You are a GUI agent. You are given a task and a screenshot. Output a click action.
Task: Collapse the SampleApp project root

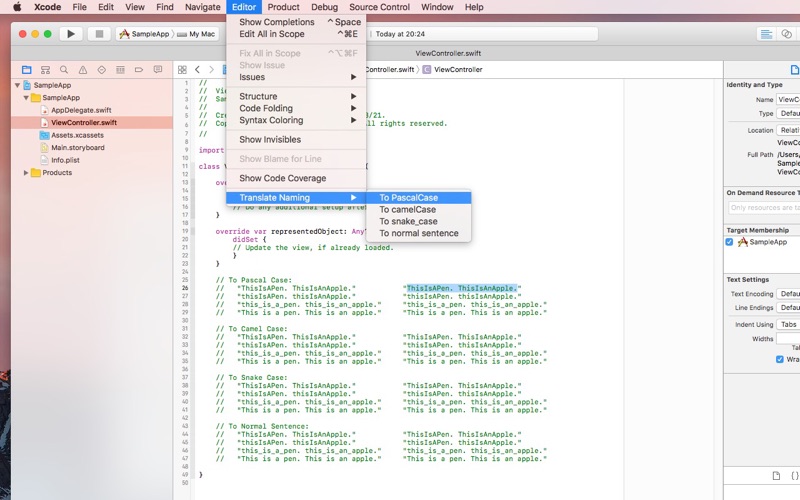(17, 85)
